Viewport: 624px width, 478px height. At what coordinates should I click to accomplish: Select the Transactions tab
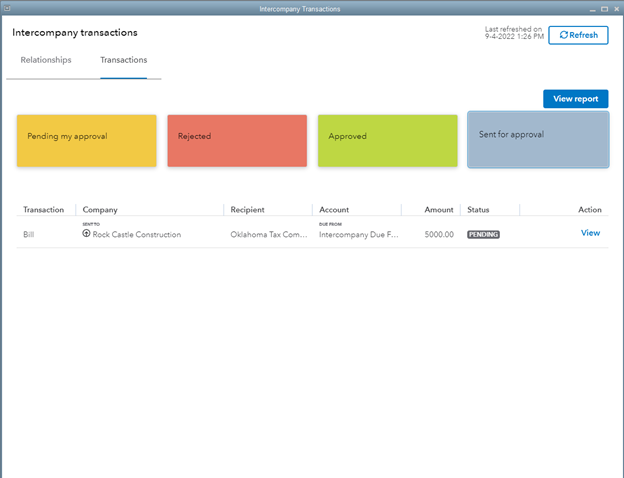124,60
